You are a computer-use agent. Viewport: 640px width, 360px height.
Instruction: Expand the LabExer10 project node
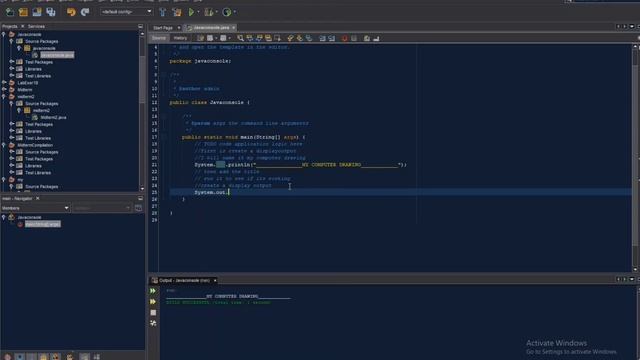pyautogui.click(x=4, y=83)
